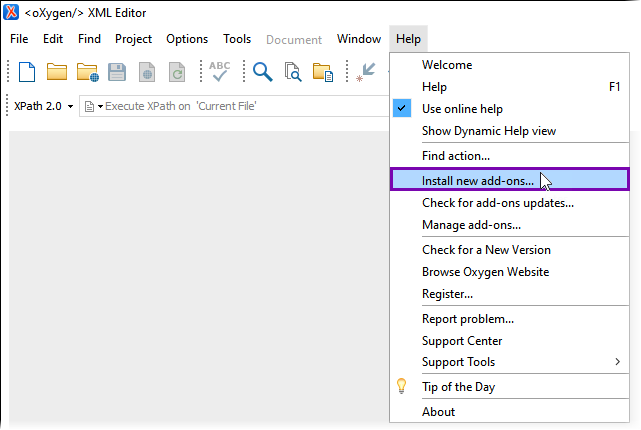The image size is (641, 430).
Task: Click the blue arrow last-modification icon
Action: coord(366,72)
